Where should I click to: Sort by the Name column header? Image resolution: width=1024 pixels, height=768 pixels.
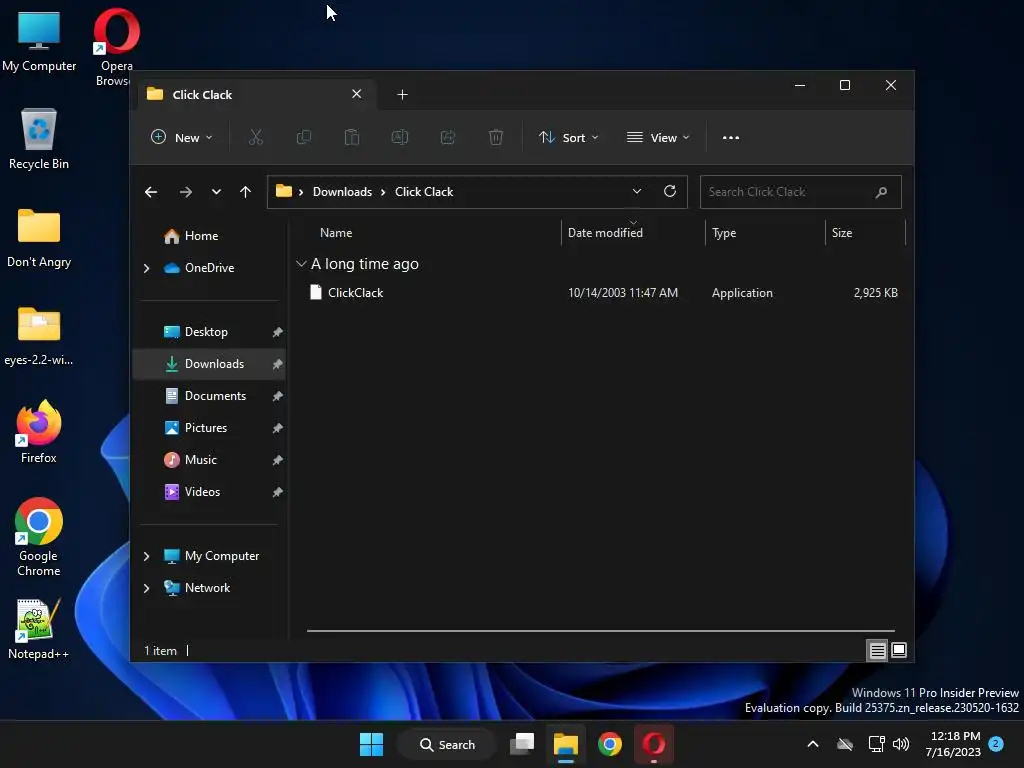point(336,233)
